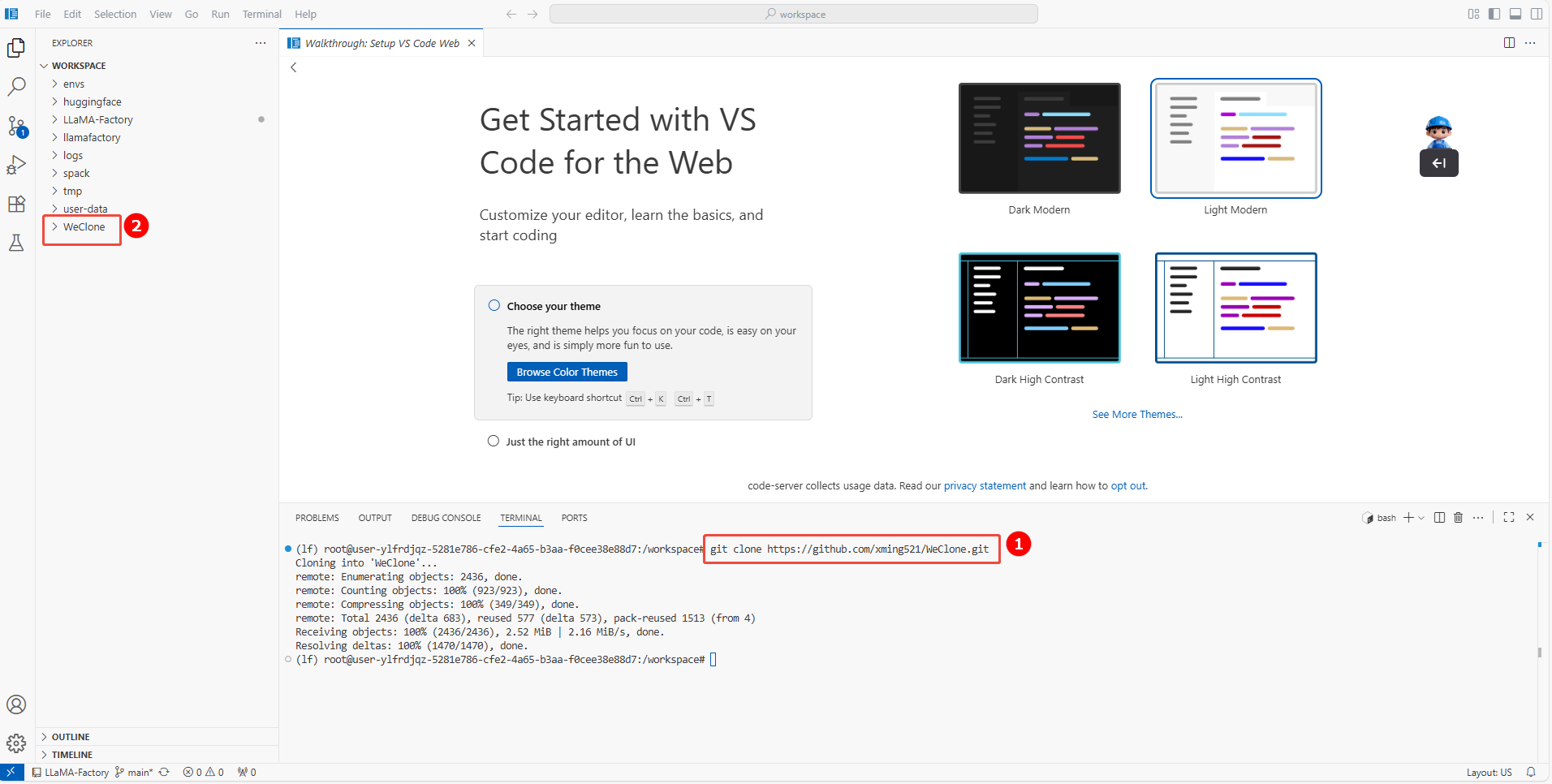Open the Run and Debug view
This screenshot has height=784, width=1552.
[x=16, y=165]
